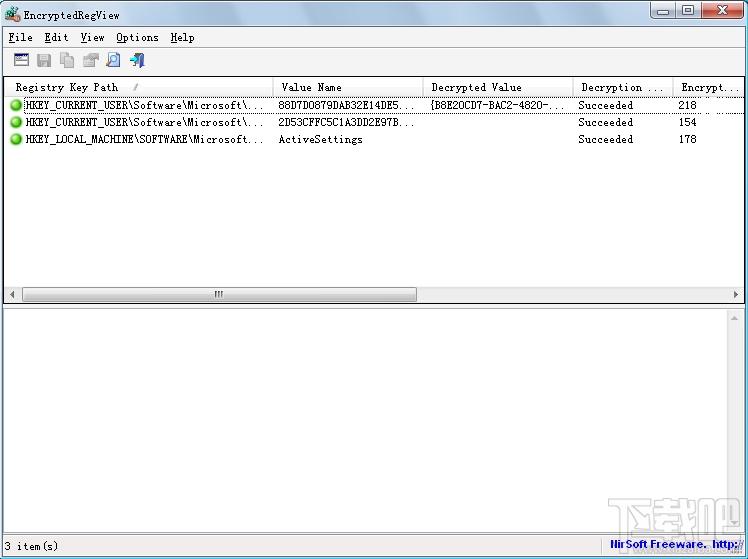Click the up arrow of lower pane scrollbar
The height and width of the screenshot is (559, 748).
pyautogui.click(x=735, y=318)
